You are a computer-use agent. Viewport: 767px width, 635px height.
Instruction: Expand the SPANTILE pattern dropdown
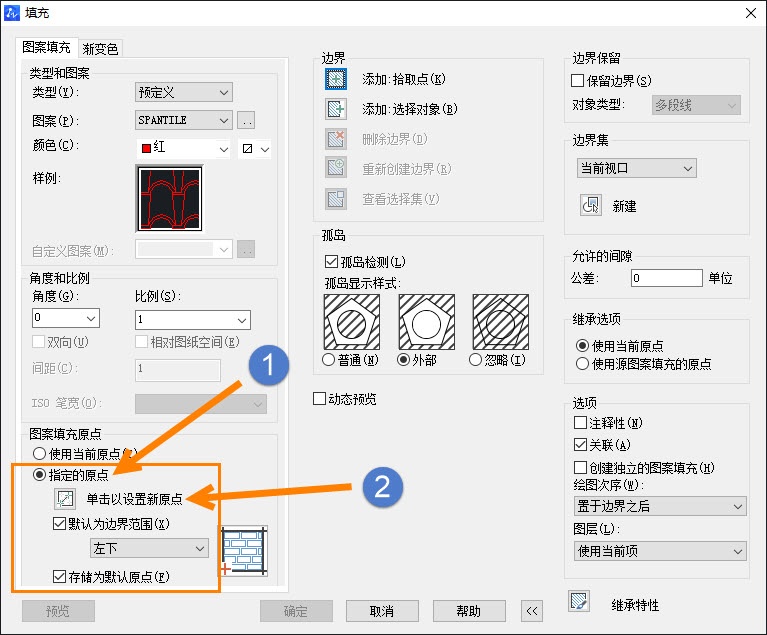[x=183, y=120]
